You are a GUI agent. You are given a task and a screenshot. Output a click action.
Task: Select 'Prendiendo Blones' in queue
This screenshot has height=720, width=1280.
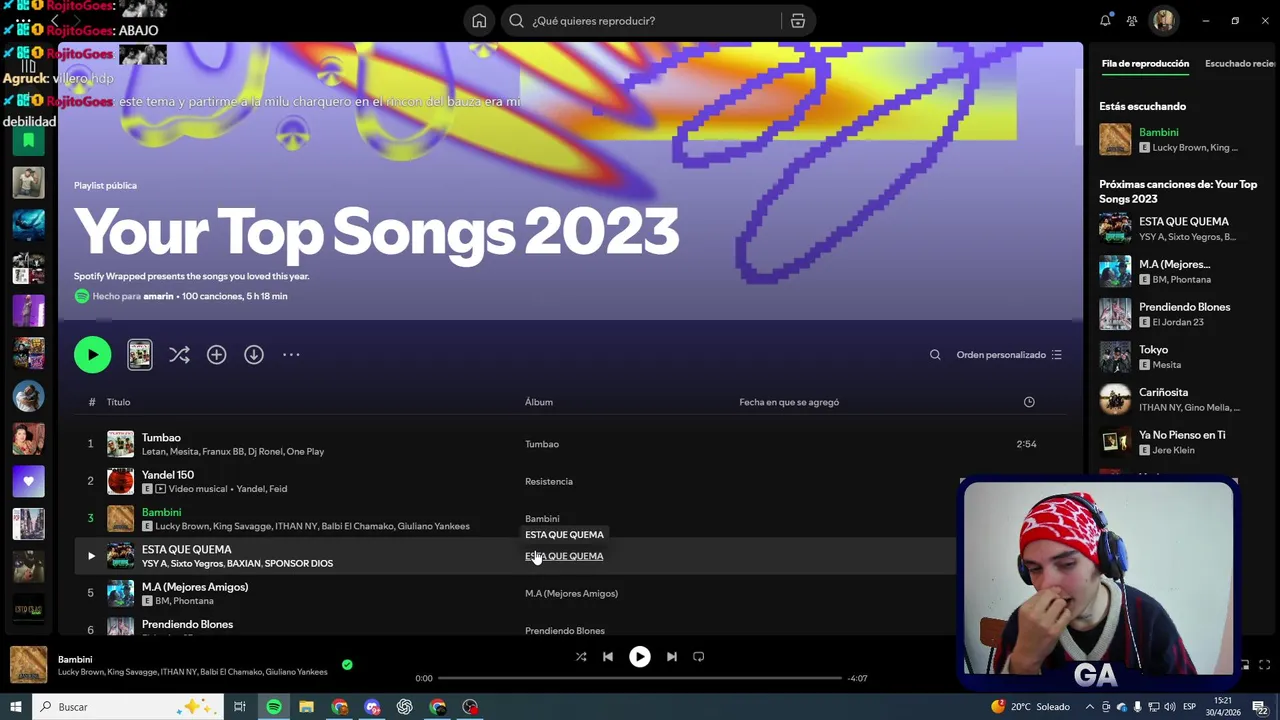pyautogui.click(x=1184, y=307)
